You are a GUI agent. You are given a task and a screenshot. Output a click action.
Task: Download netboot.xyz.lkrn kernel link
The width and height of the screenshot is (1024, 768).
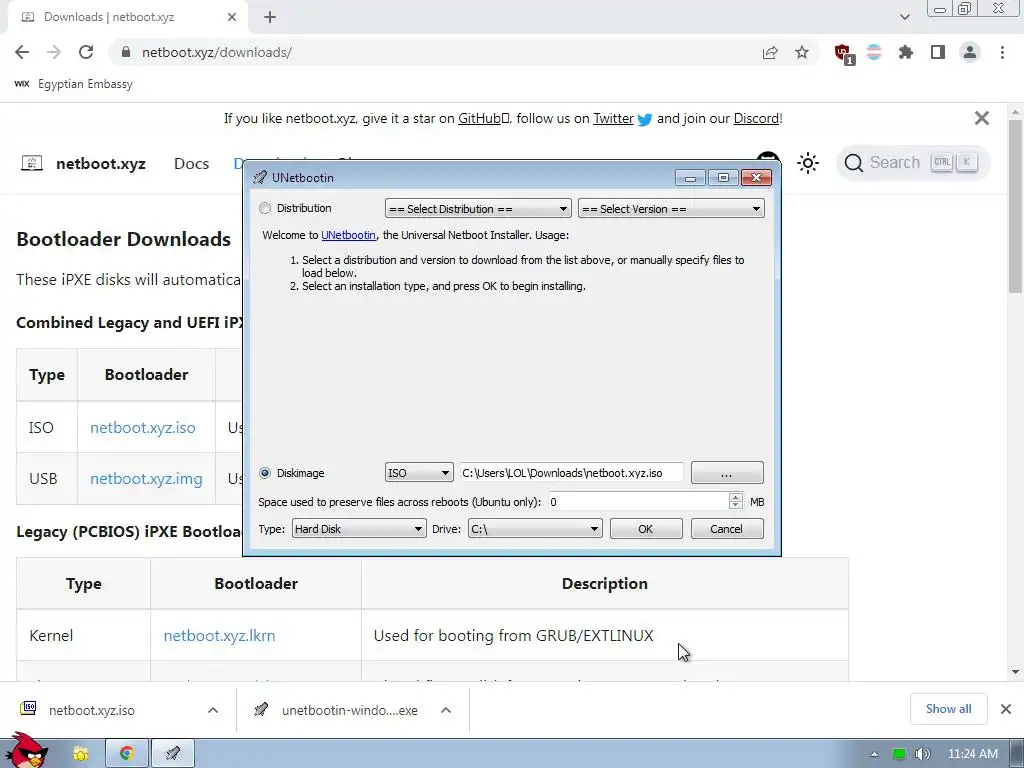(219, 635)
